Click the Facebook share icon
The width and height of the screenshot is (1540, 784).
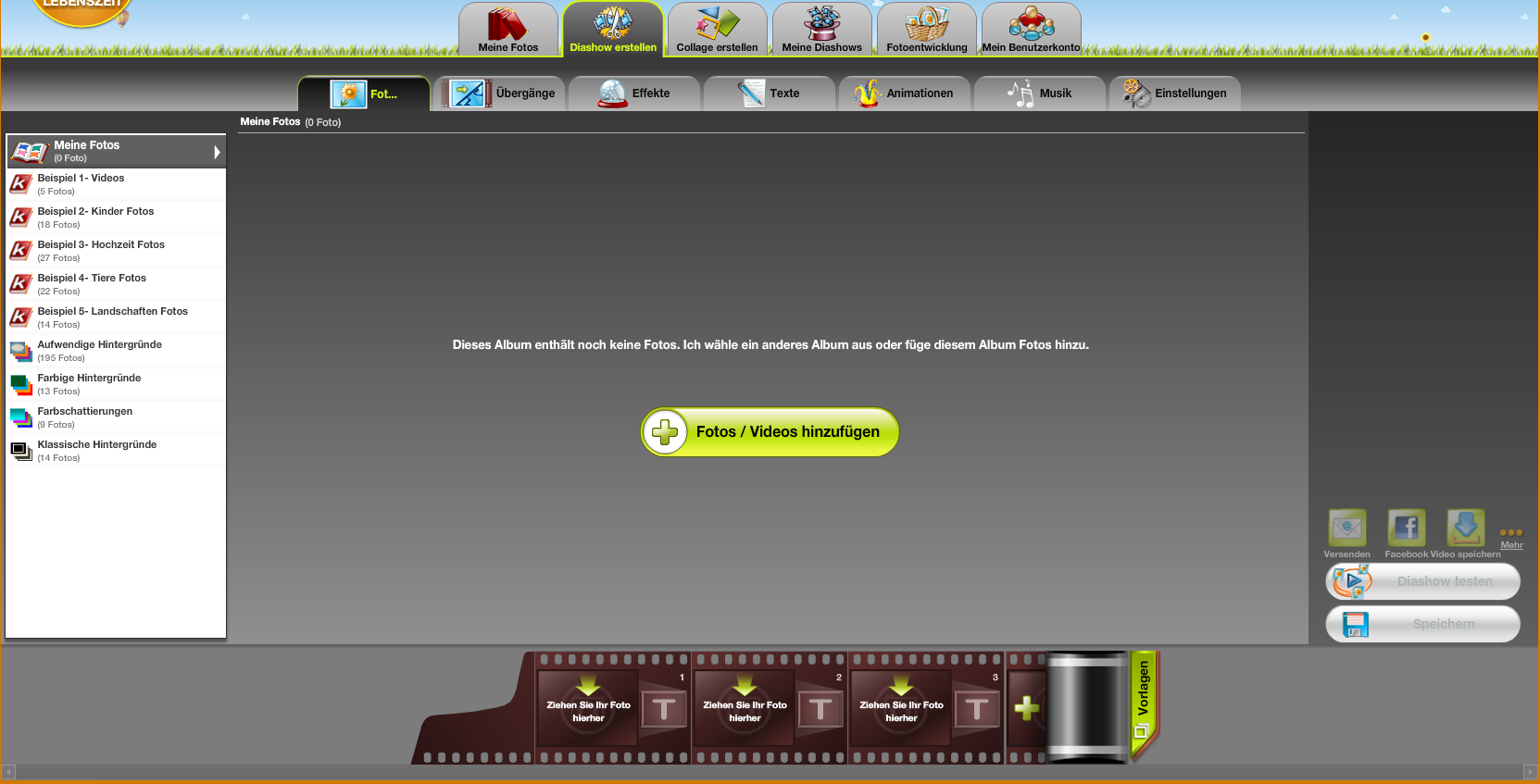pyautogui.click(x=1407, y=529)
